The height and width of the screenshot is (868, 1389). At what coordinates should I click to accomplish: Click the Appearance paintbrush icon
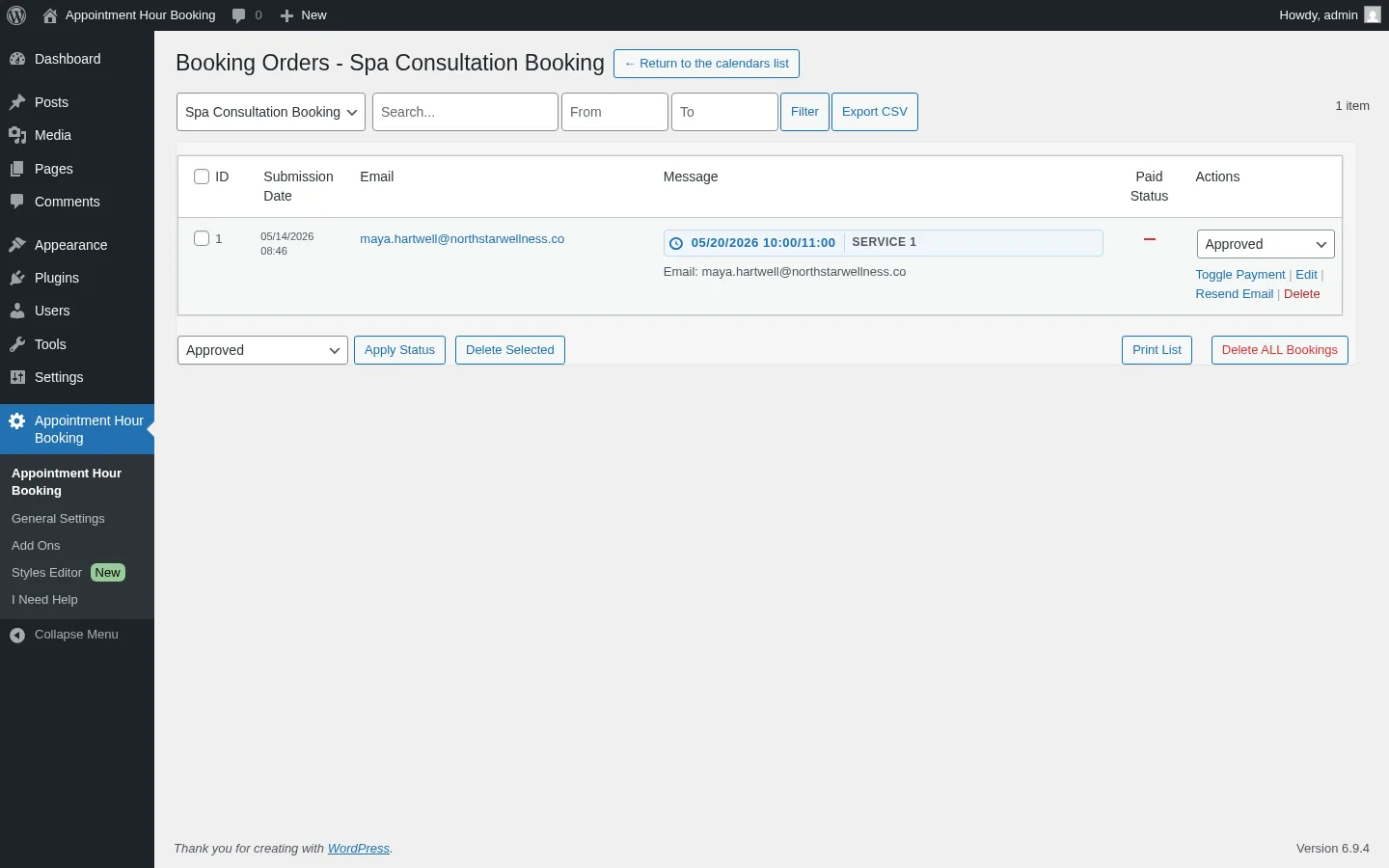tap(17, 245)
